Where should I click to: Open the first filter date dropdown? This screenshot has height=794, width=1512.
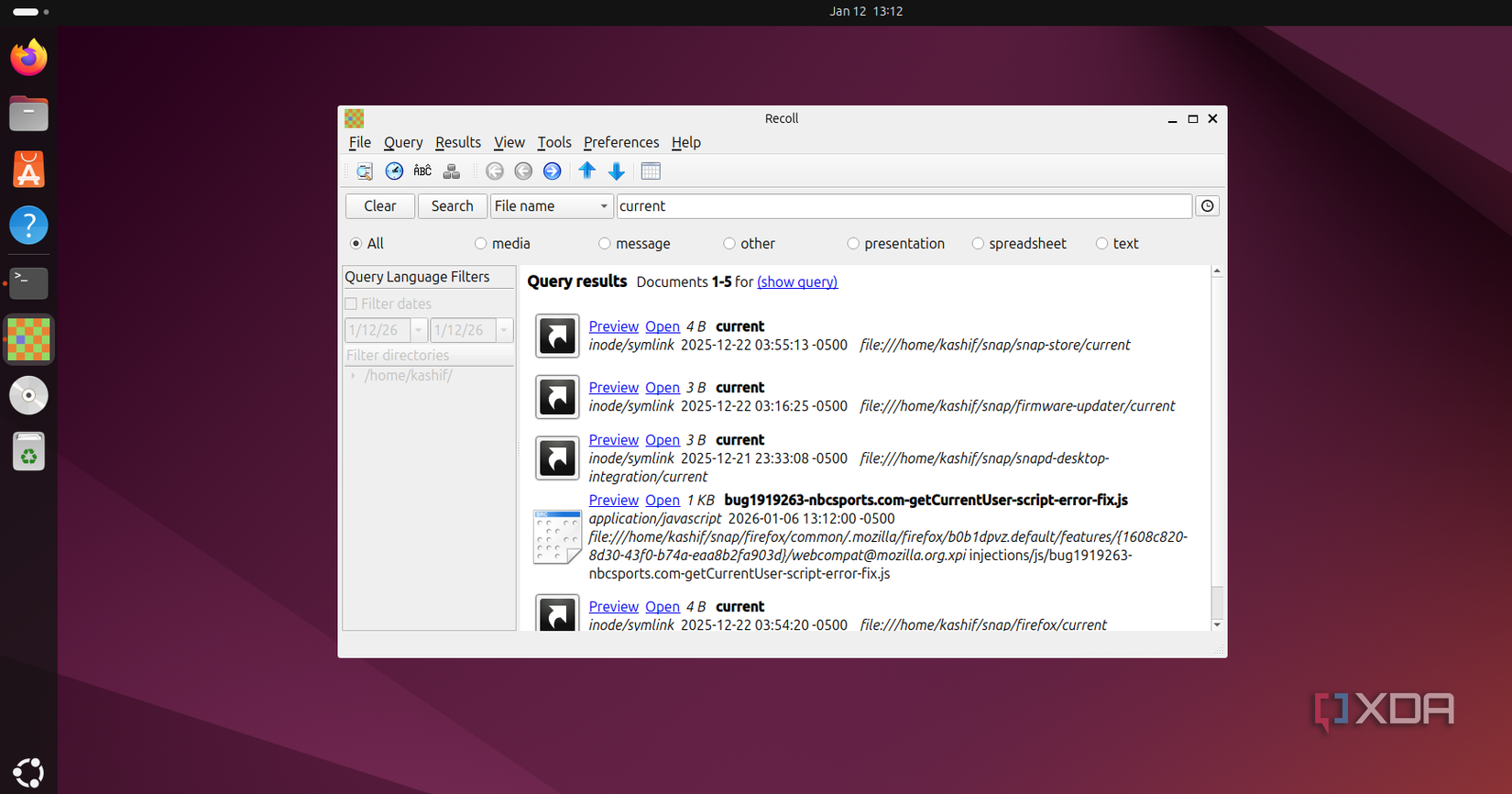(x=418, y=330)
